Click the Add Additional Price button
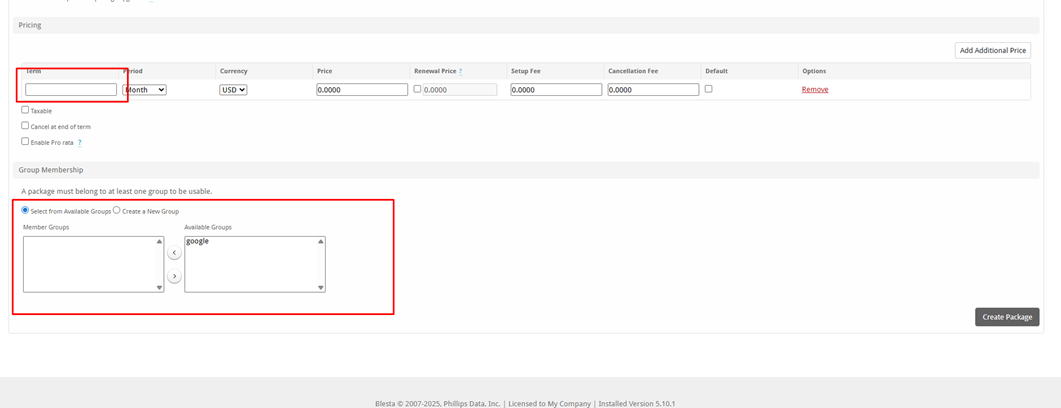The height and width of the screenshot is (408, 1061). coord(992,50)
